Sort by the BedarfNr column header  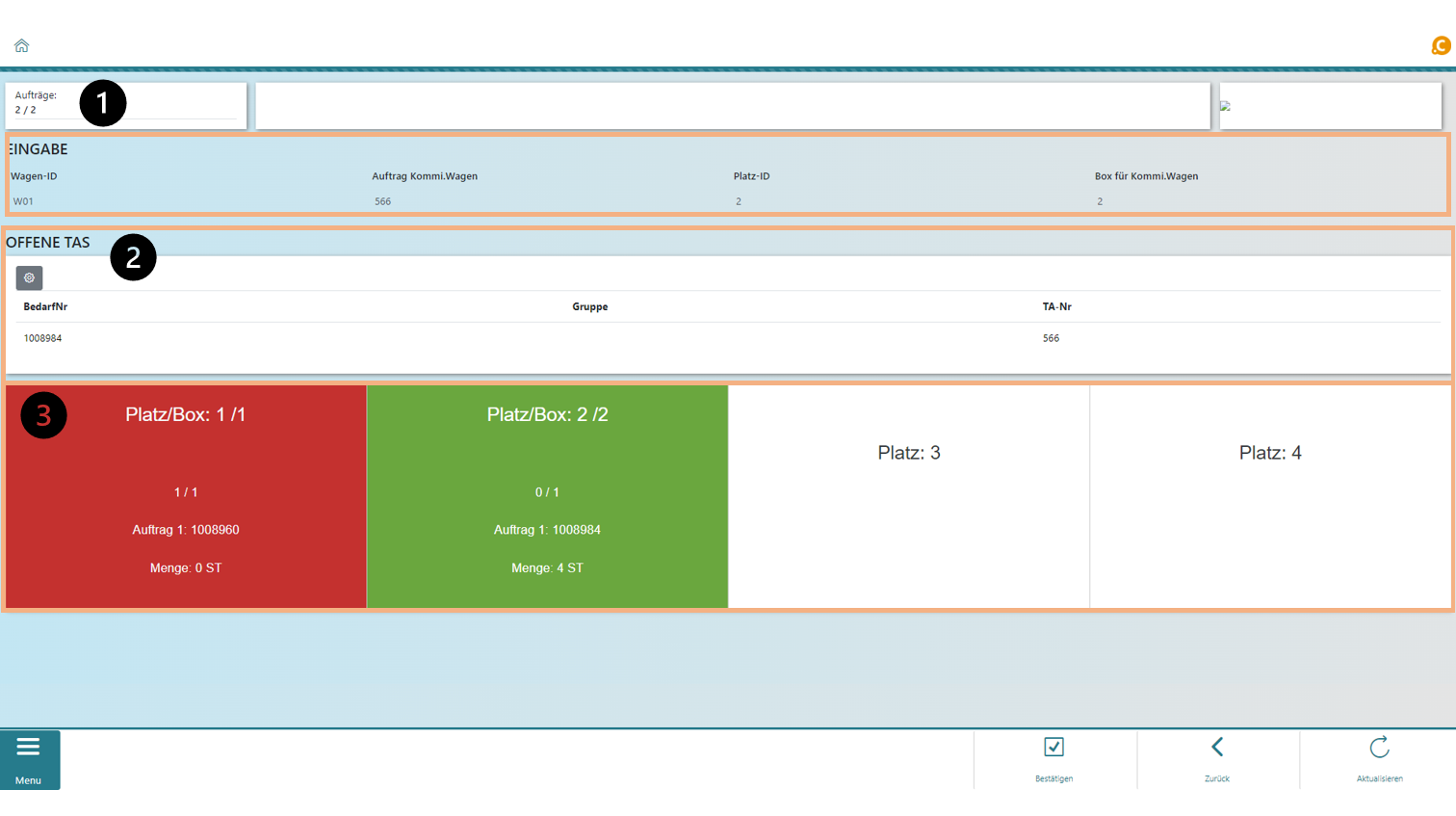click(45, 306)
